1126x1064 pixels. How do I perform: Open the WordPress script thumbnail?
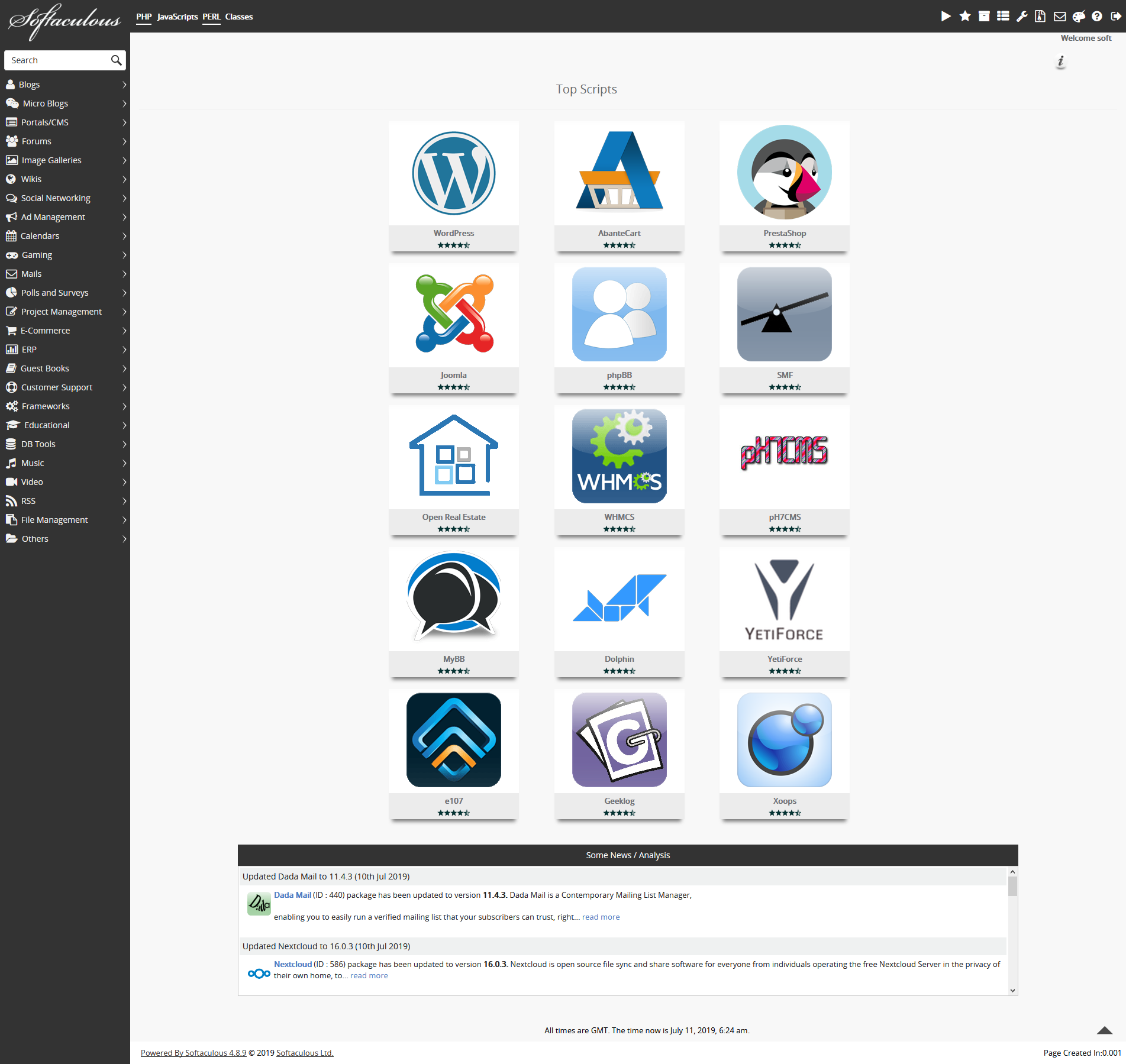pos(453,173)
